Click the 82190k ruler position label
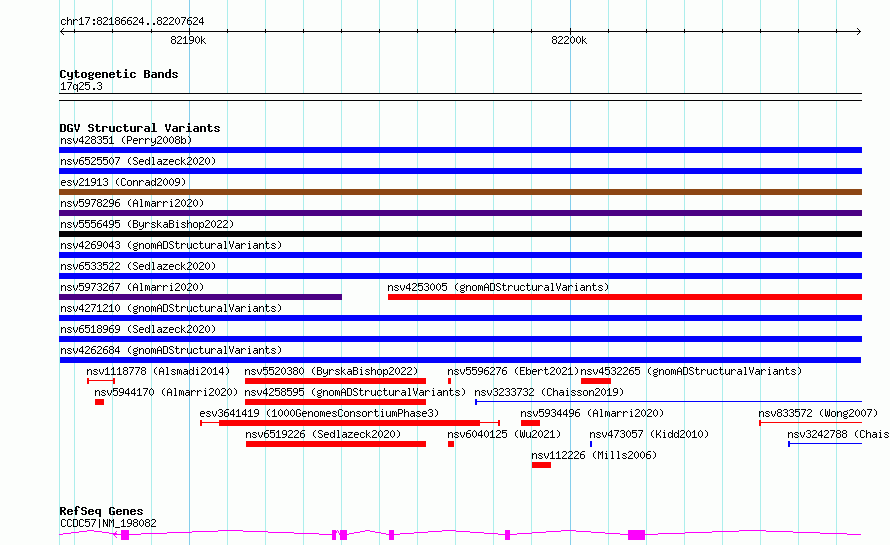 pos(188,40)
